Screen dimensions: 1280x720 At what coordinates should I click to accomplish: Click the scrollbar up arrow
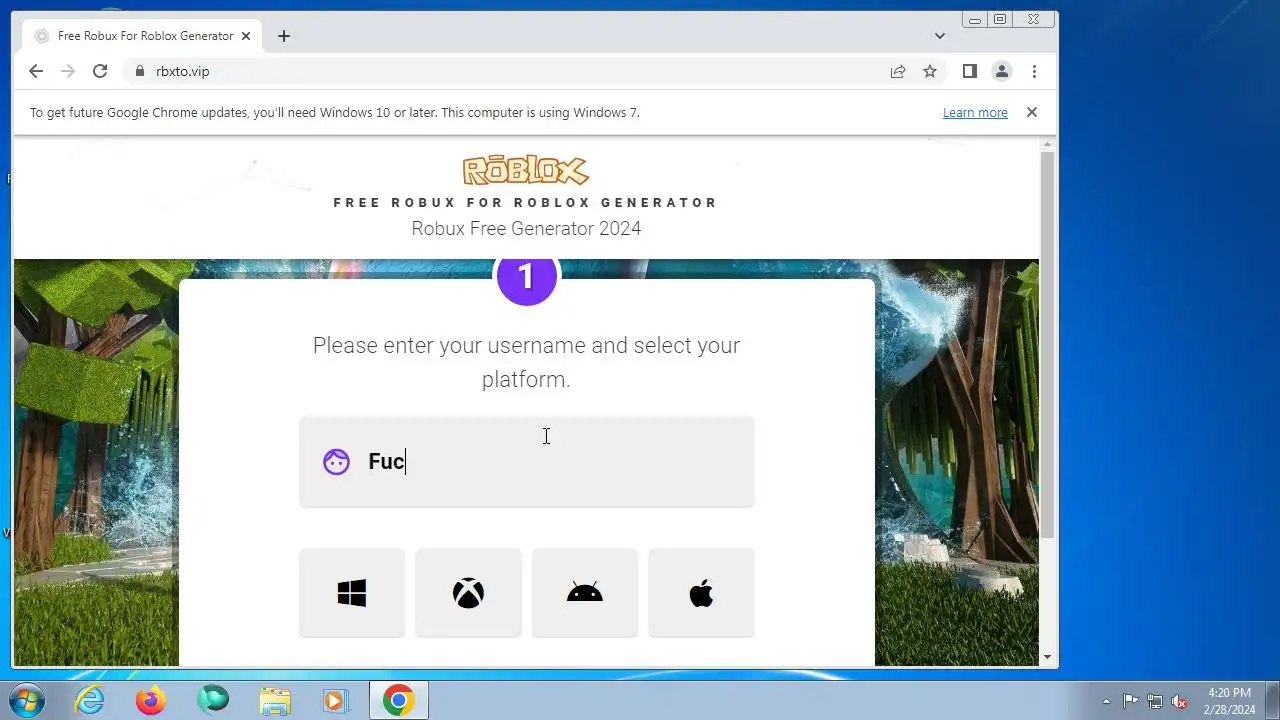click(1047, 146)
